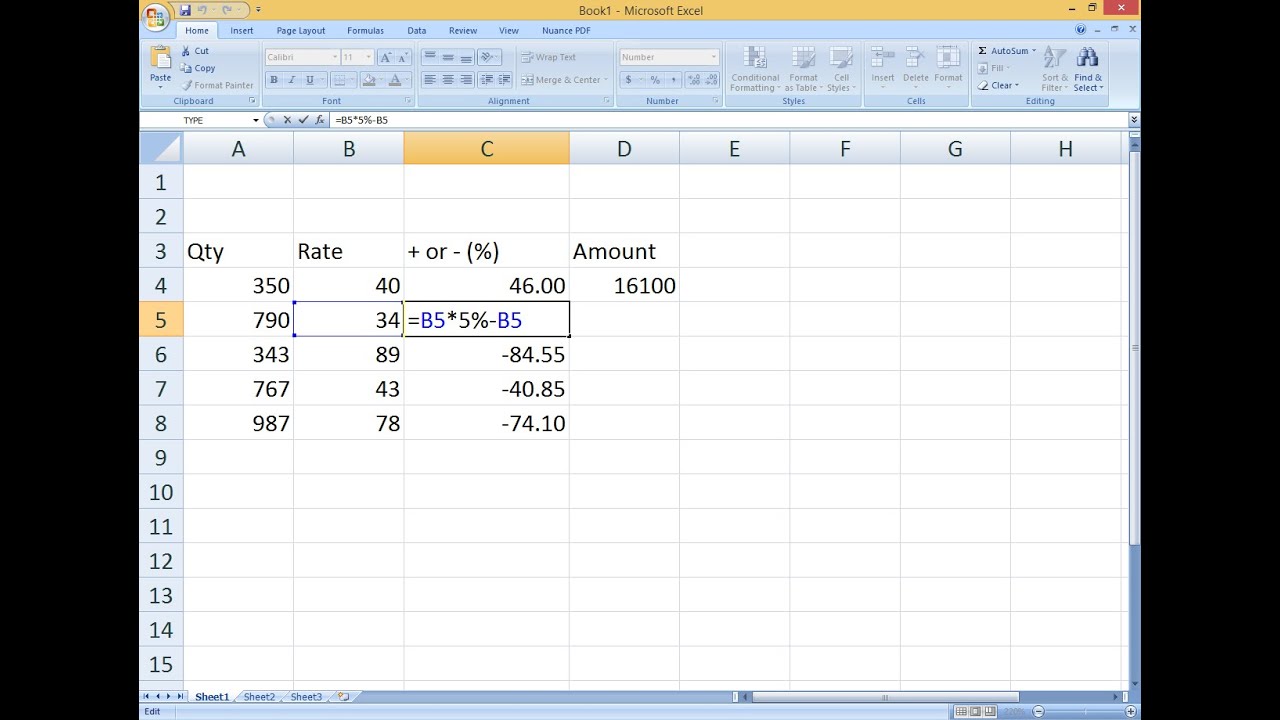
Task: Expand the formula bar chevron
Action: coord(1133,120)
